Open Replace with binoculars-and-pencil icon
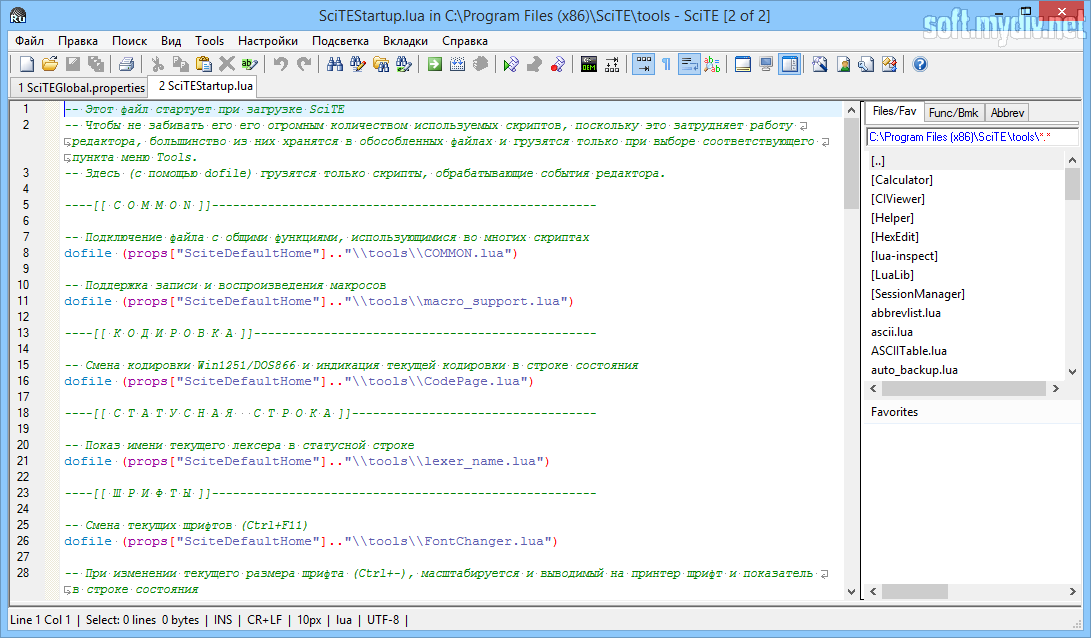This screenshot has height=638, width=1091. click(358, 65)
